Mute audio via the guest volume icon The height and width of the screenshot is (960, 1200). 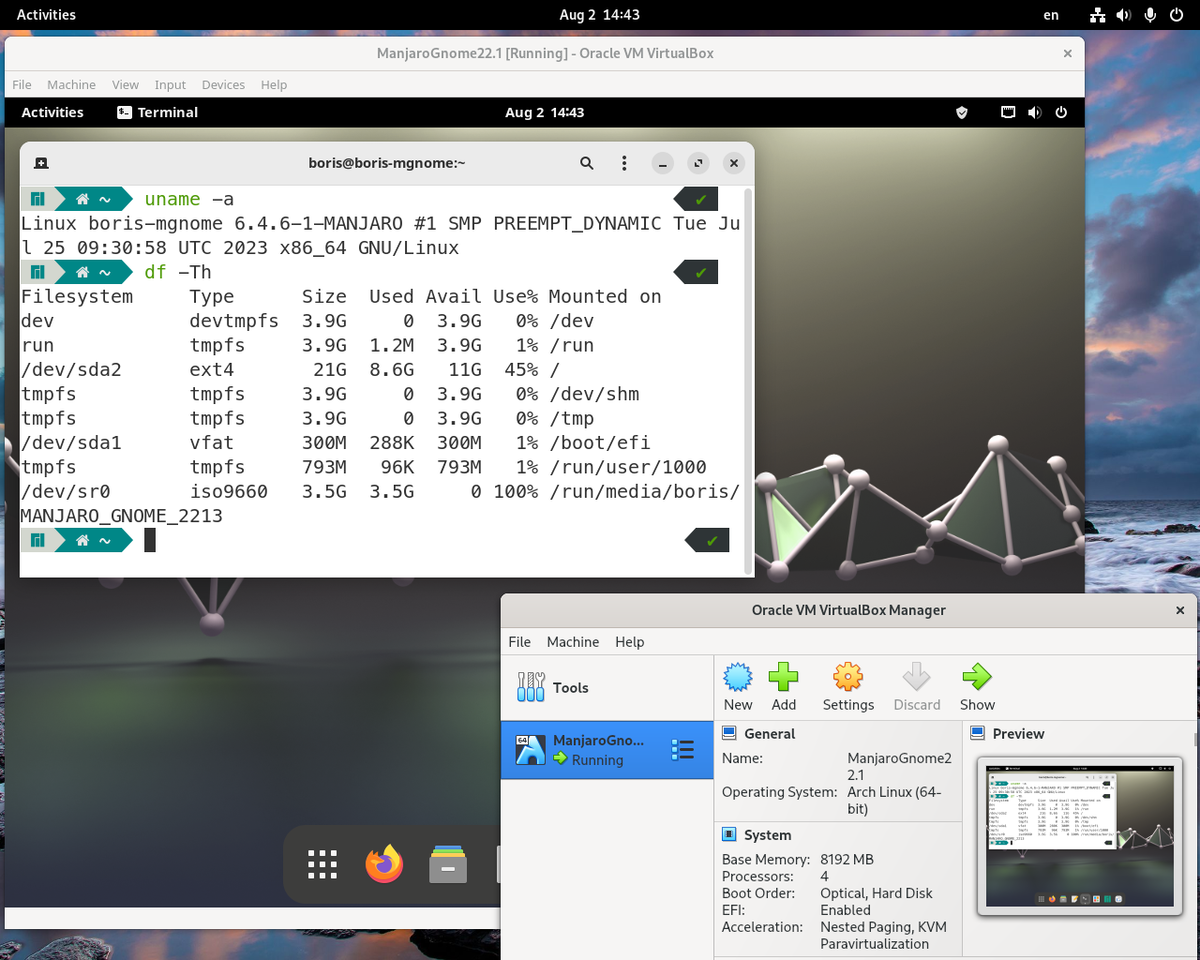click(x=1034, y=112)
